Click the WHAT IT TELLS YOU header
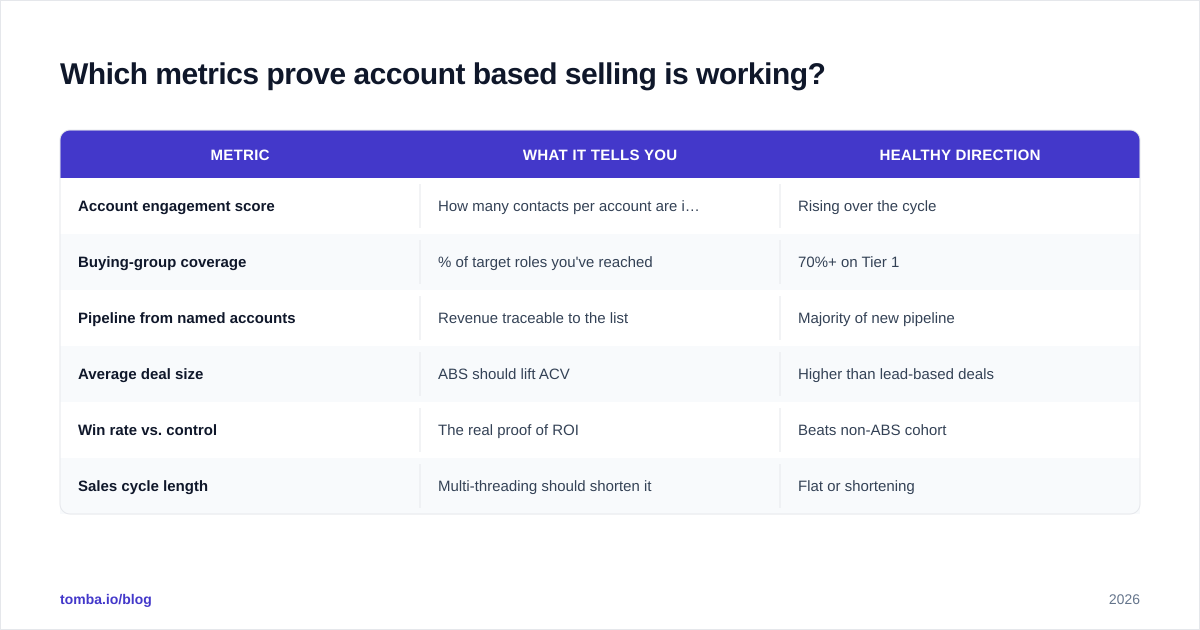 point(600,155)
